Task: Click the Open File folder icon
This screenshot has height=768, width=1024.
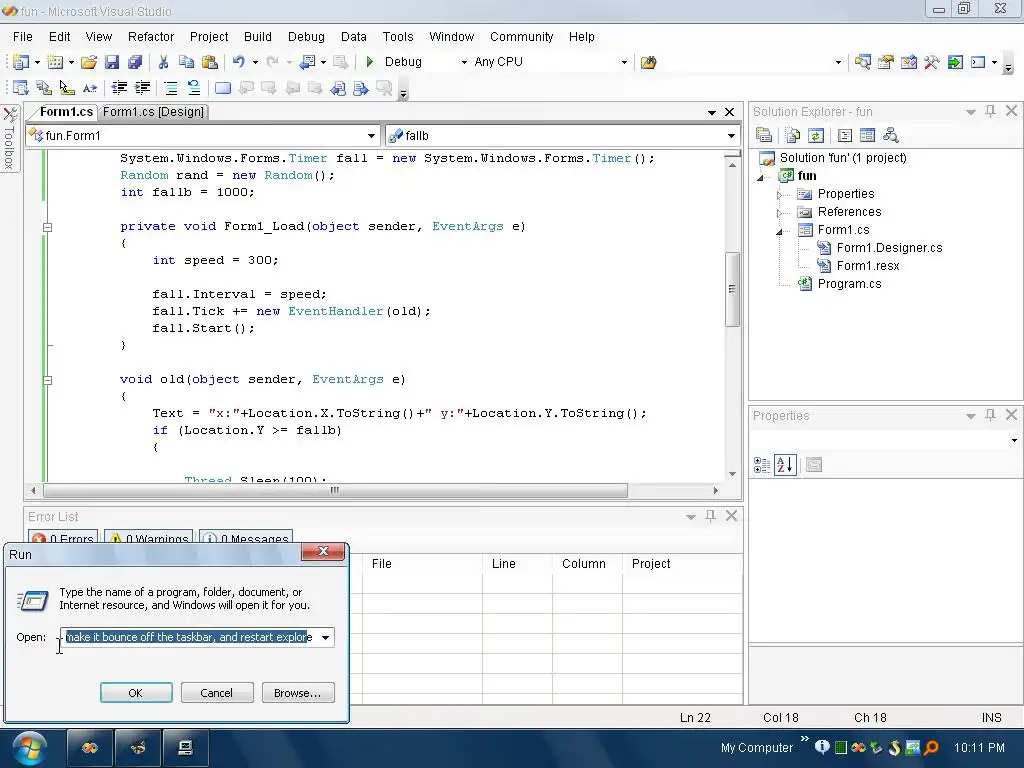Action: click(x=89, y=62)
